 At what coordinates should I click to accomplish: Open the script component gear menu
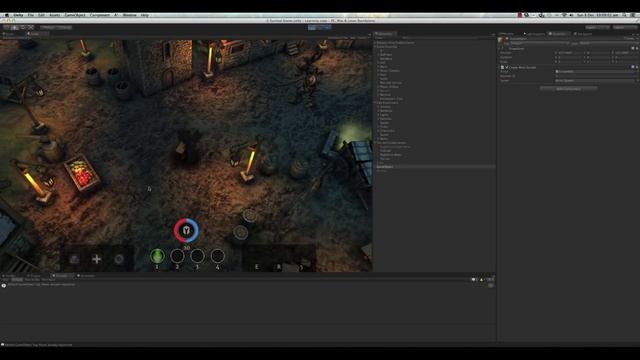[637, 67]
